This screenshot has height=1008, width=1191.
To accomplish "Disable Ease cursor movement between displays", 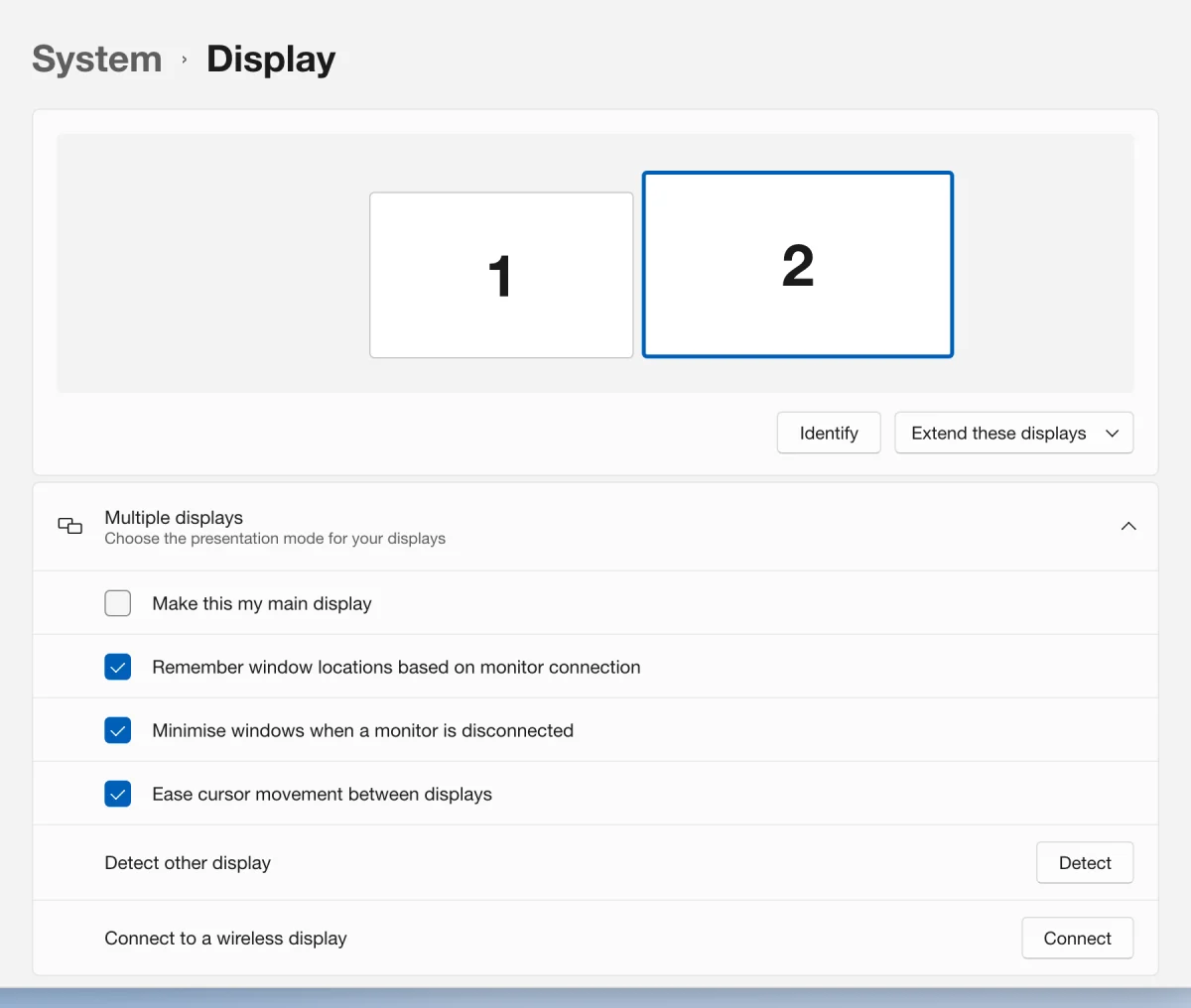I will coord(118,794).
